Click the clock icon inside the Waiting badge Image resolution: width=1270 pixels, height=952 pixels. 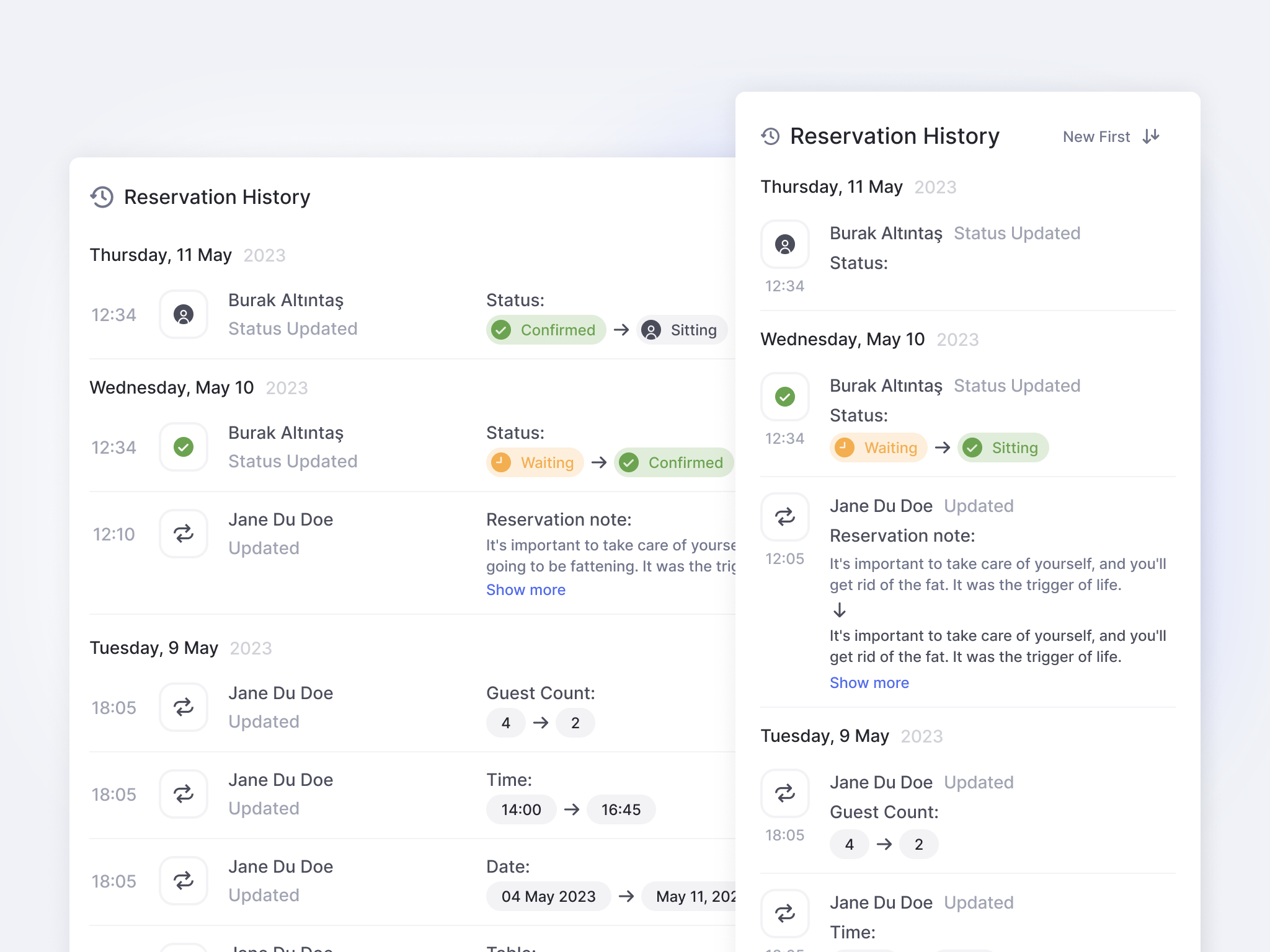(501, 462)
